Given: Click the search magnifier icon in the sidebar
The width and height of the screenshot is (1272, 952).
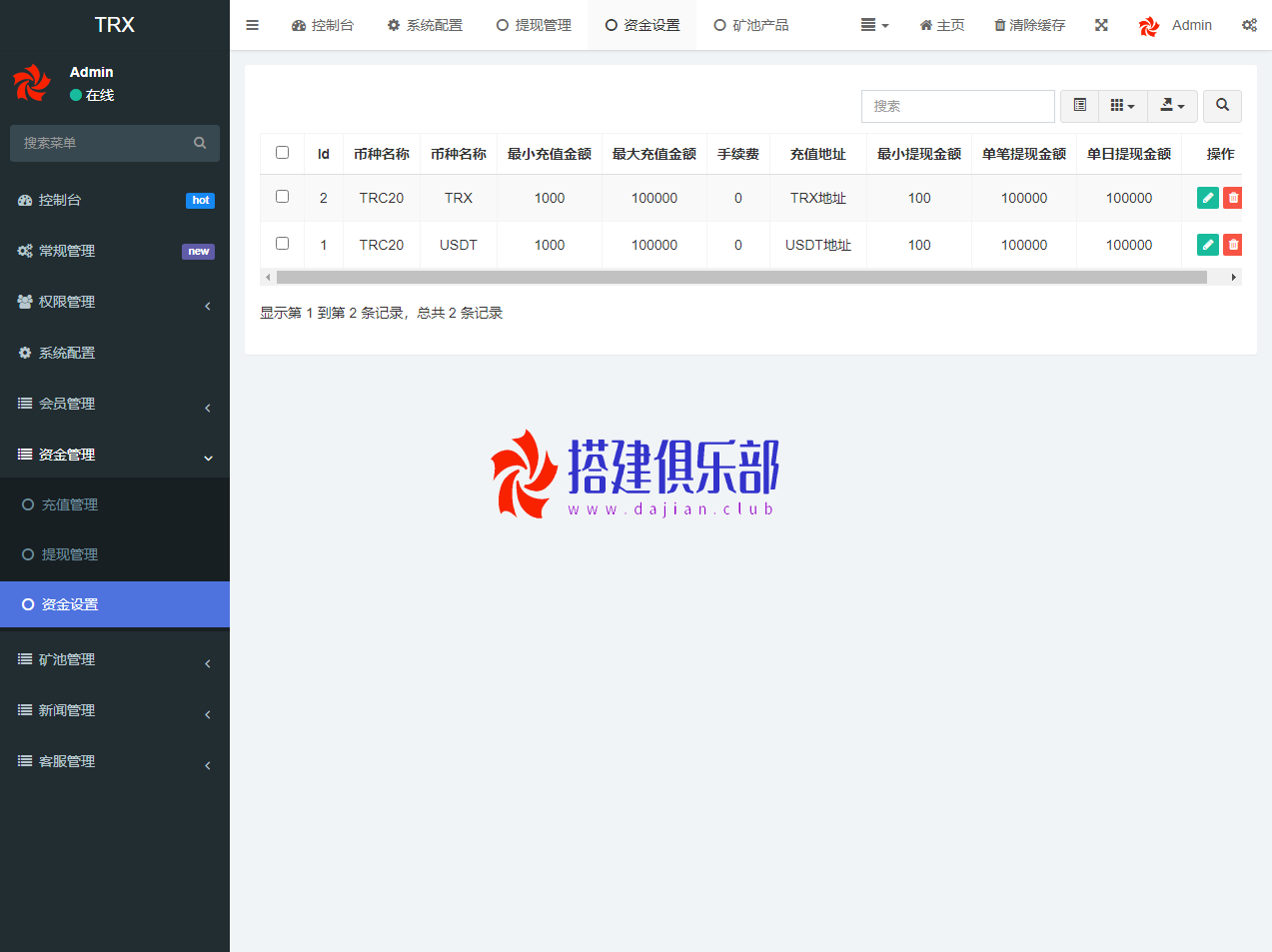Looking at the screenshot, I should pos(200,143).
